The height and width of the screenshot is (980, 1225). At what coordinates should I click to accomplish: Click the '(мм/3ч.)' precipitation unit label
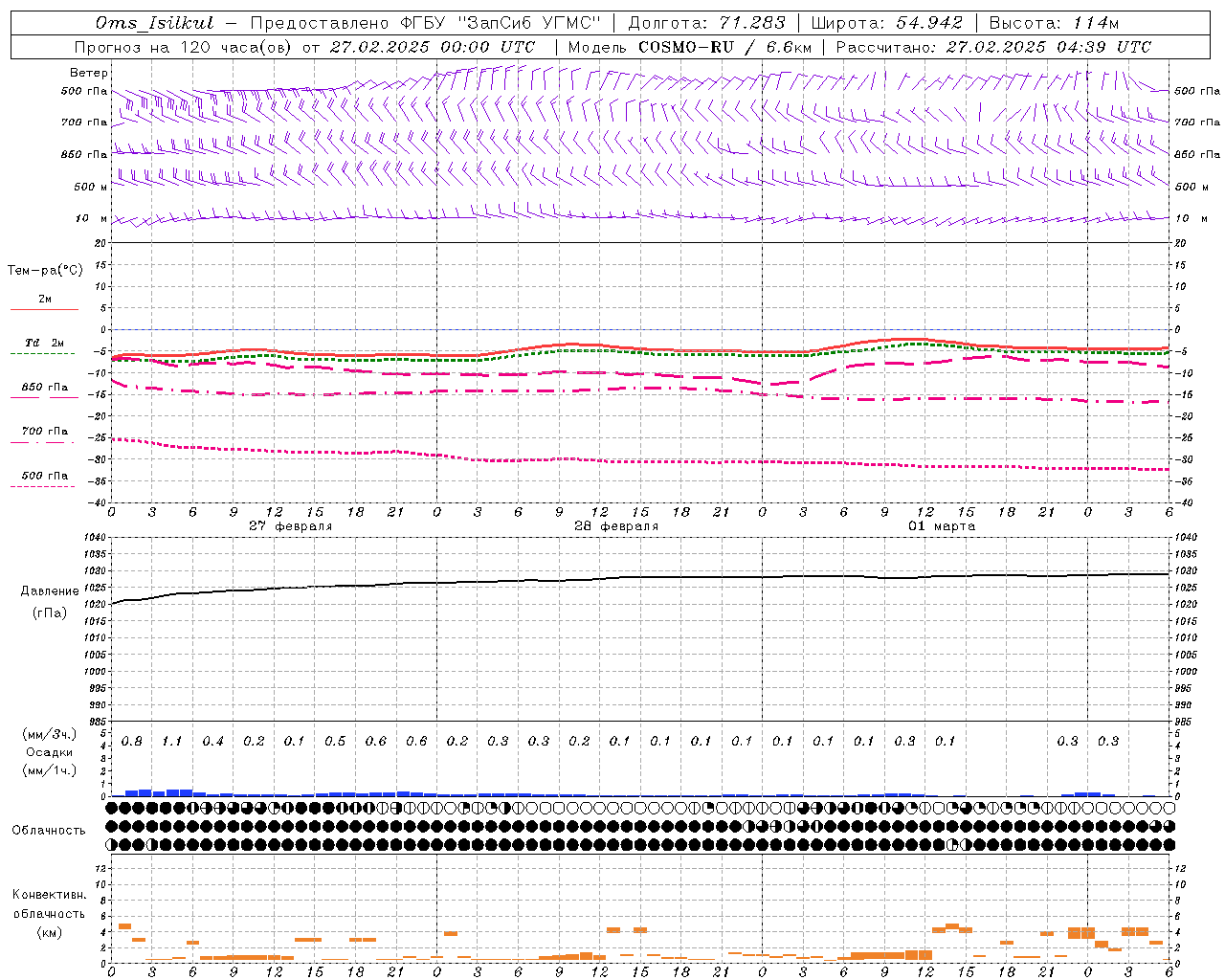(49, 734)
